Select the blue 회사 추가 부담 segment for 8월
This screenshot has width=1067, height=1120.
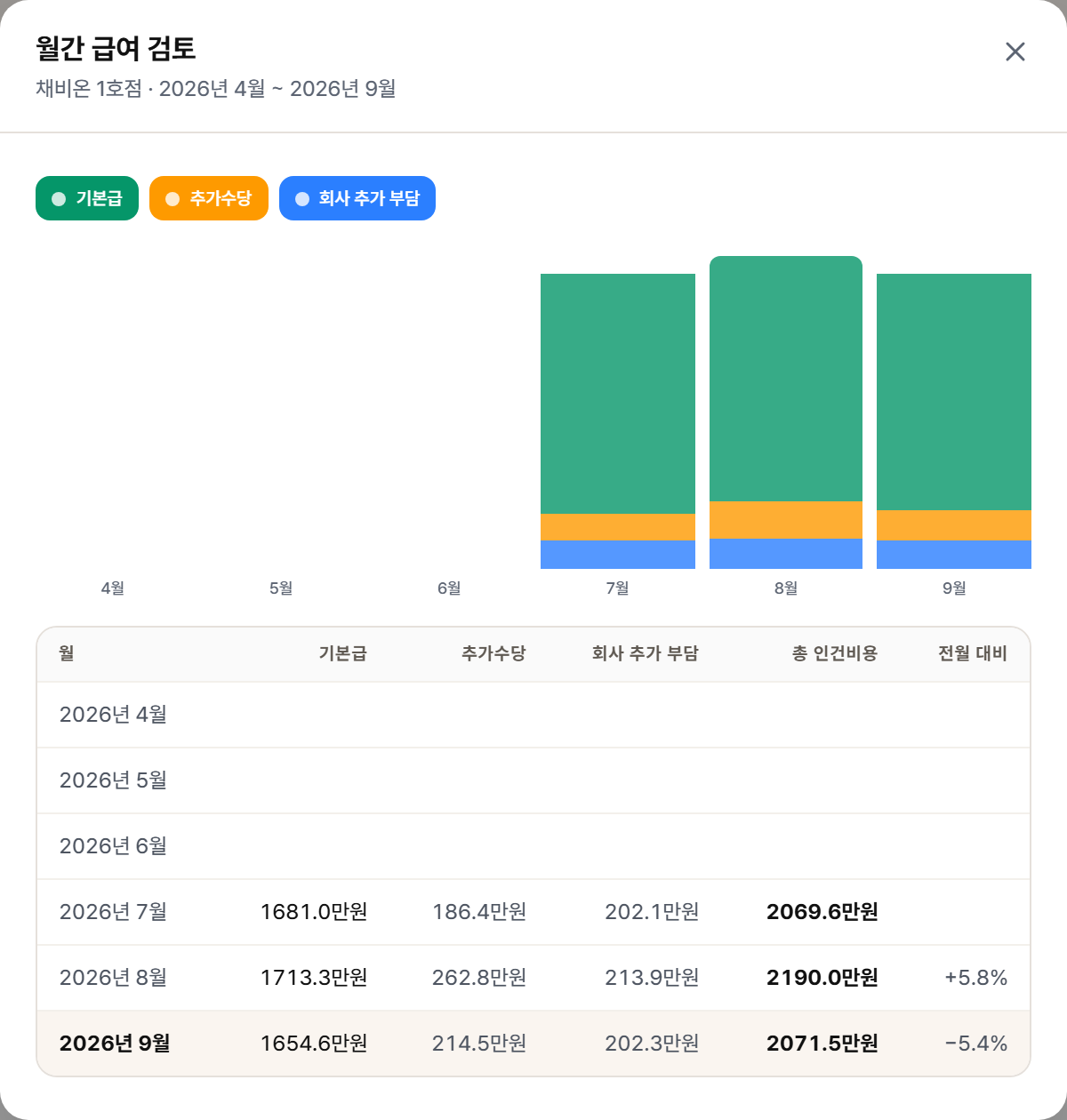coord(786,554)
